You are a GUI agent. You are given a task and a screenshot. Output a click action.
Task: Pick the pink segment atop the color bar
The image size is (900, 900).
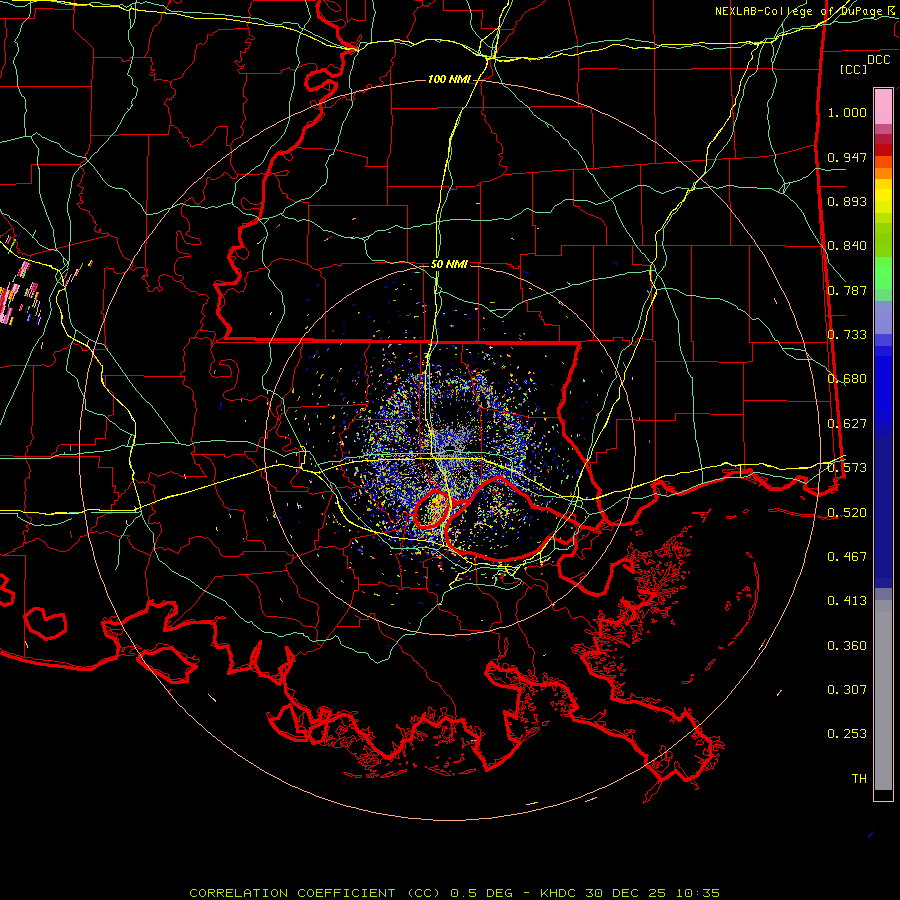click(x=883, y=106)
